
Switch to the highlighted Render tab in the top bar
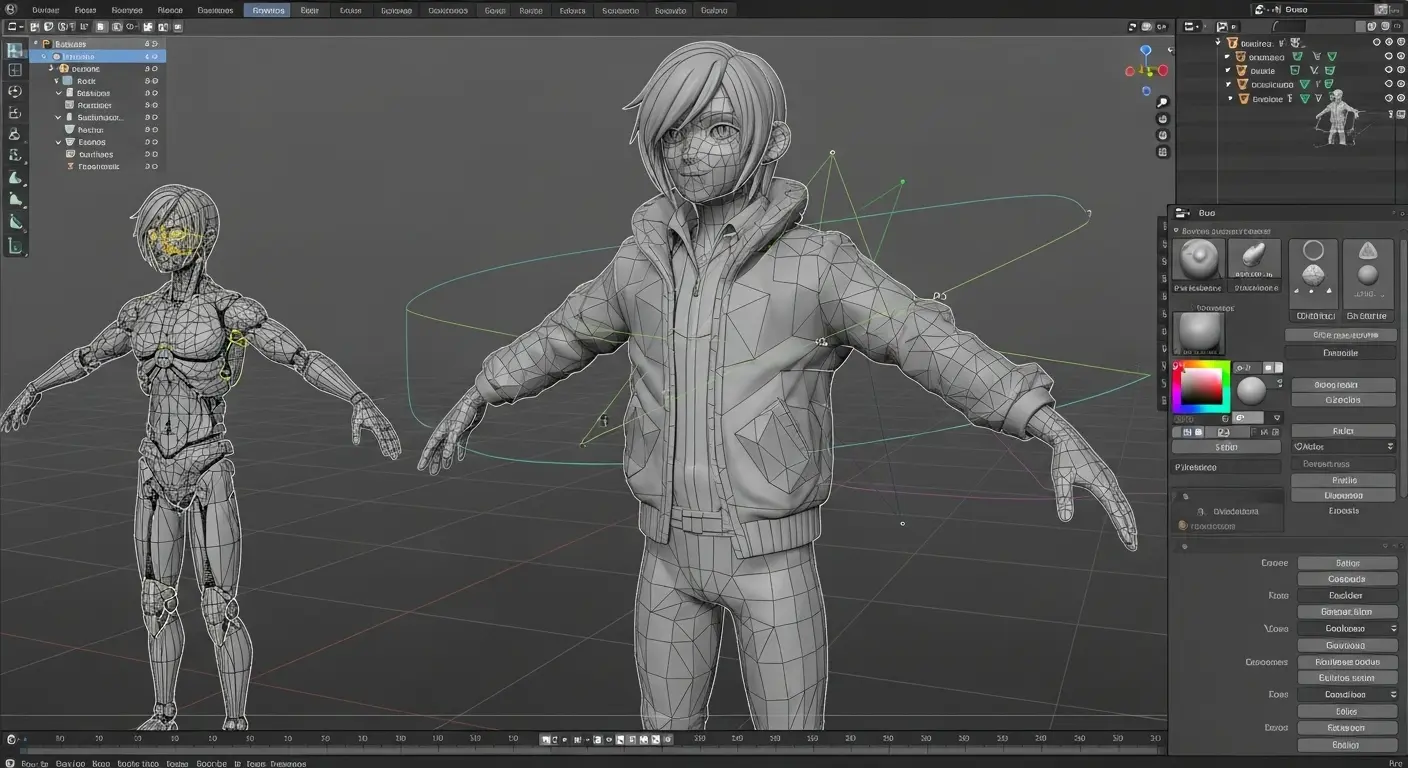tap(267, 10)
